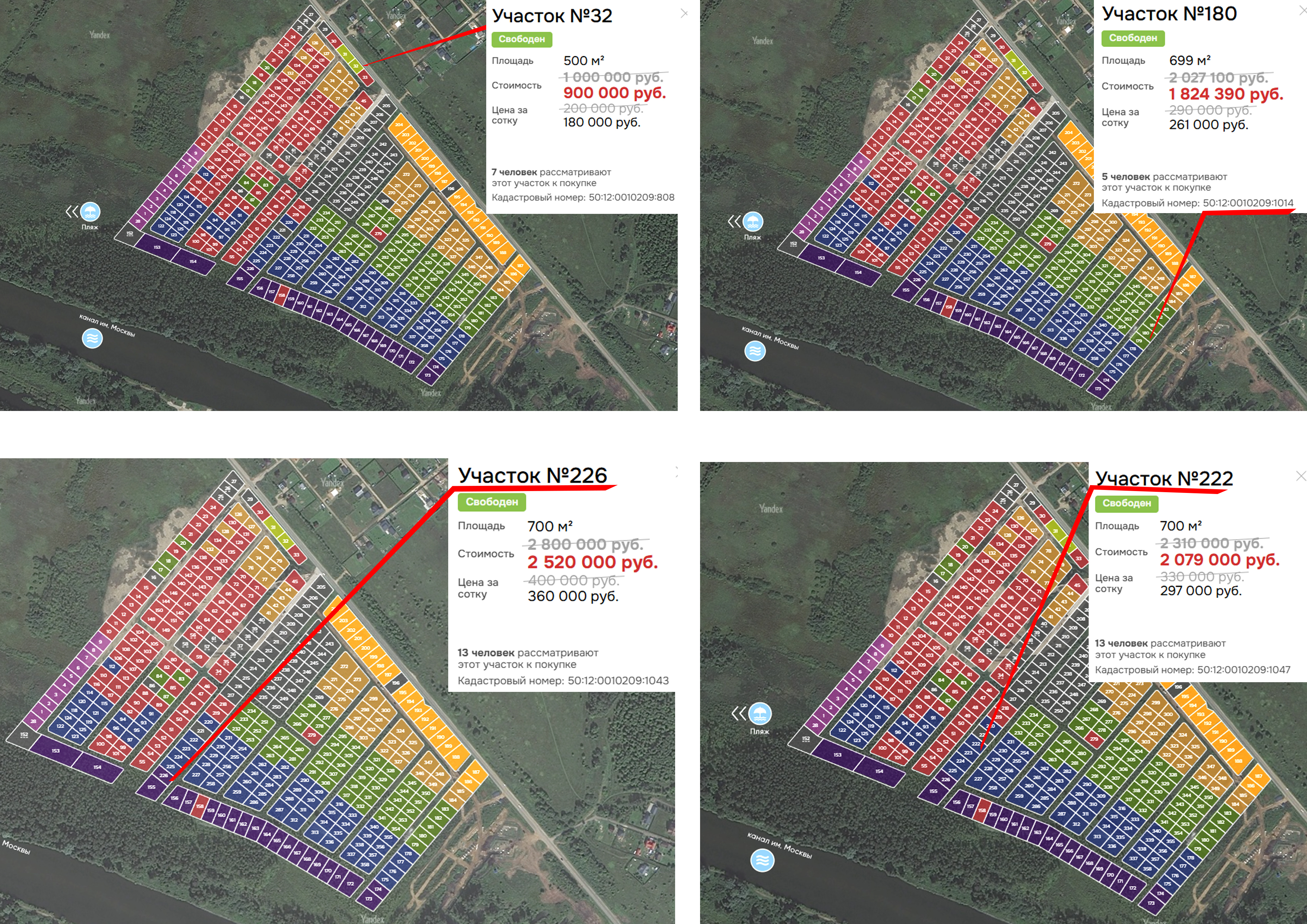Click the Свободен badge in Участок №180 panel
1307x924 pixels.
1133,38
